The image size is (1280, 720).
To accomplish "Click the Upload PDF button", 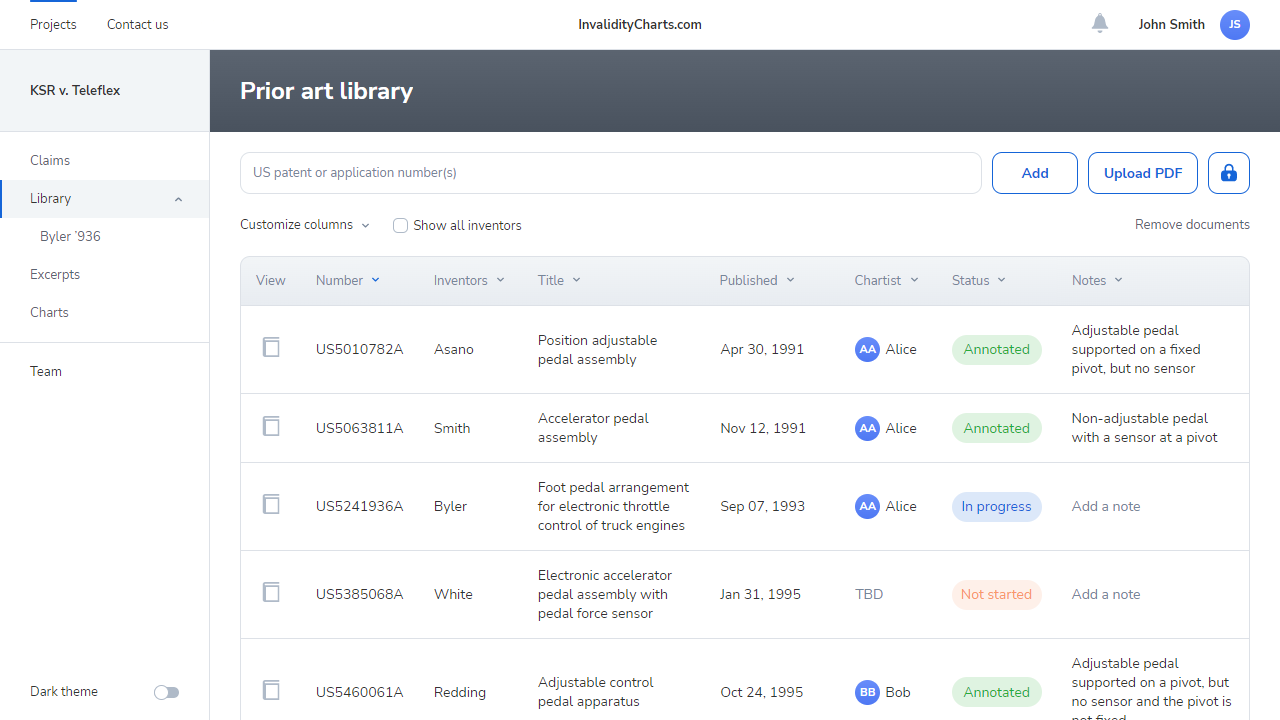I will [x=1143, y=173].
